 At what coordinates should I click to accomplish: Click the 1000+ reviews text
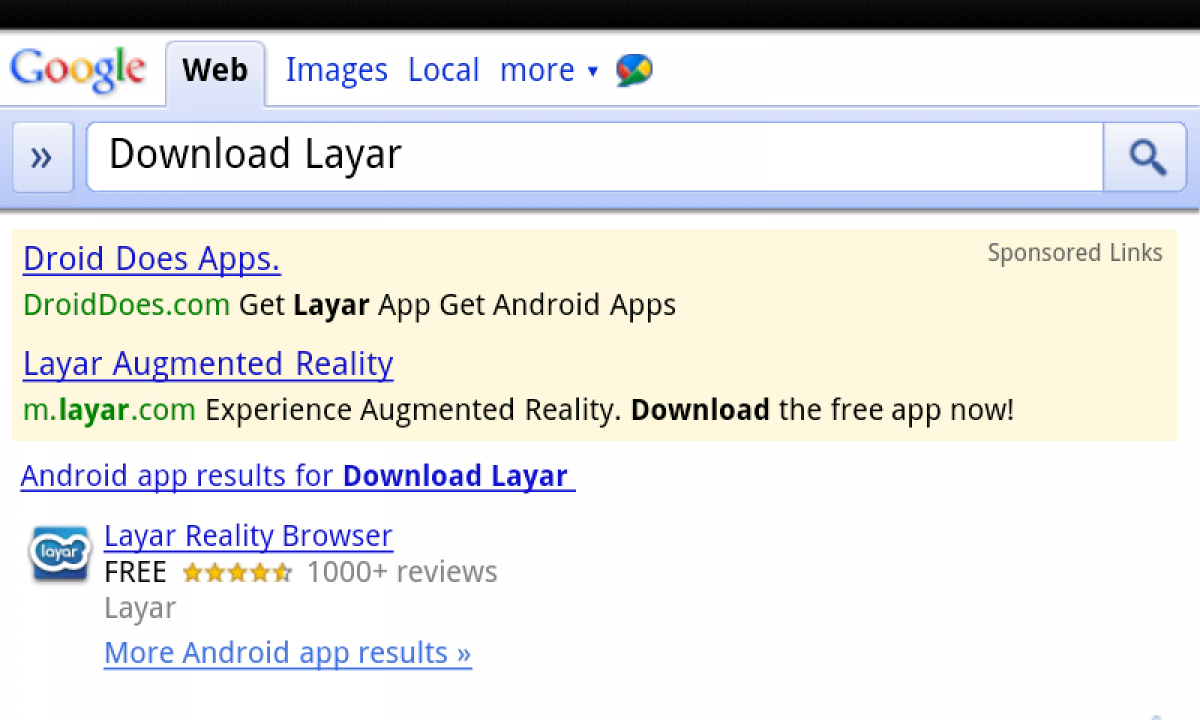coord(402,572)
